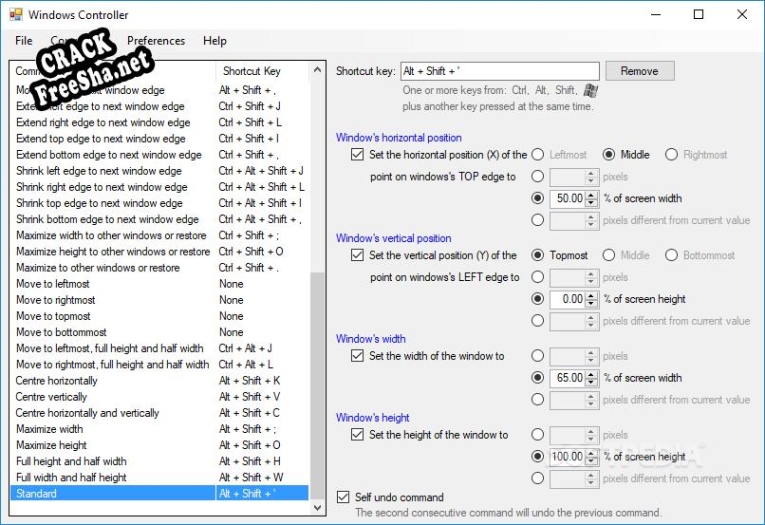Select the Middle radio button for horizontal position
The width and height of the screenshot is (765, 525).
click(x=608, y=155)
